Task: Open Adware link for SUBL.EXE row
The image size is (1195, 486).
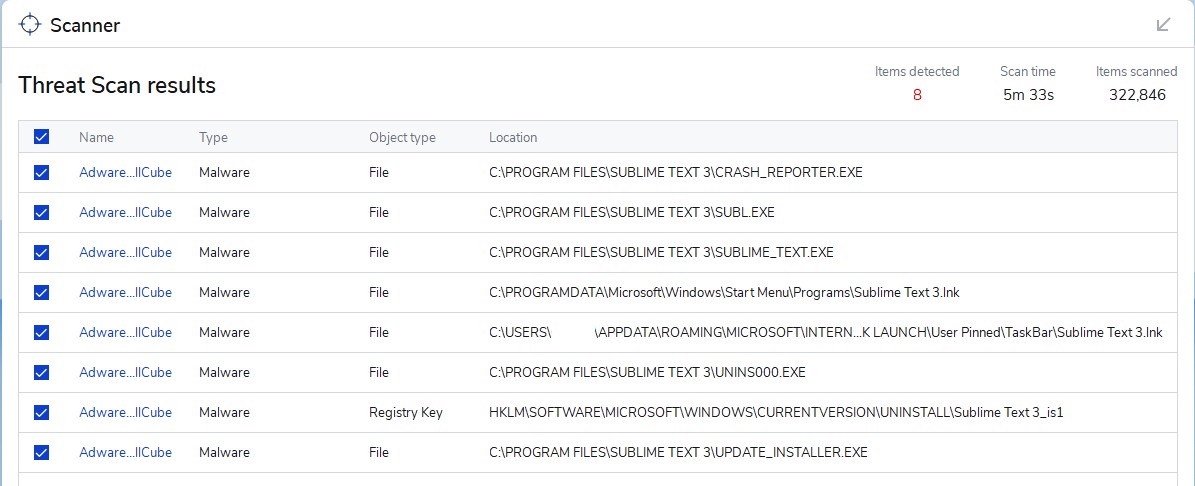Action: coord(126,213)
